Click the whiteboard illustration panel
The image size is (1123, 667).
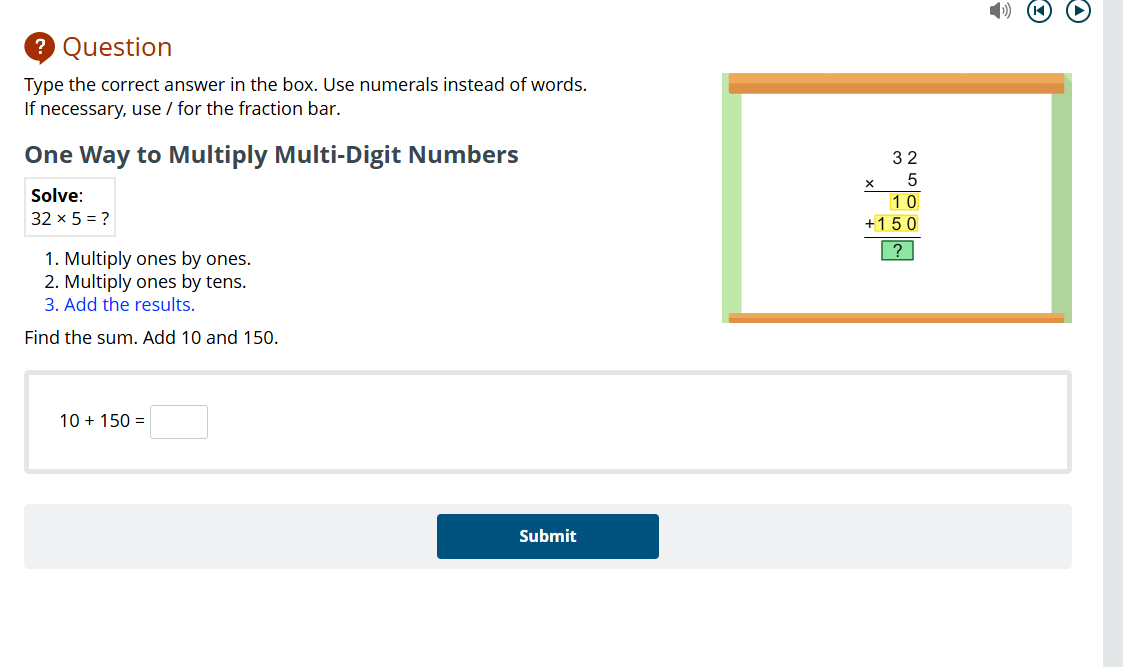896,197
